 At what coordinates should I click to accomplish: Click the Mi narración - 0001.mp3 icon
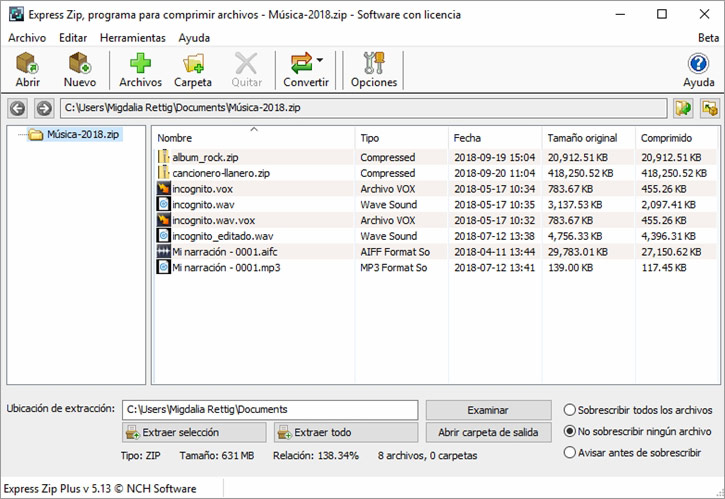click(x=163, y=267)
